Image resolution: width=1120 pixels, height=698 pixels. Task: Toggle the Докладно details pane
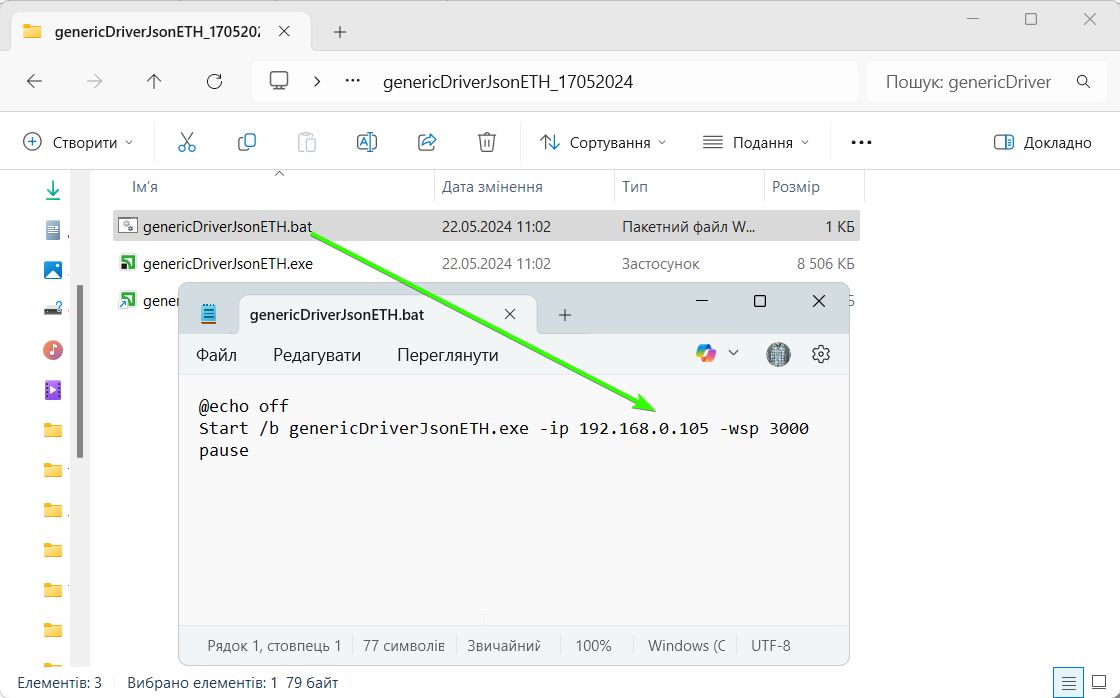pyautogui.click(x=1043, y=143)
